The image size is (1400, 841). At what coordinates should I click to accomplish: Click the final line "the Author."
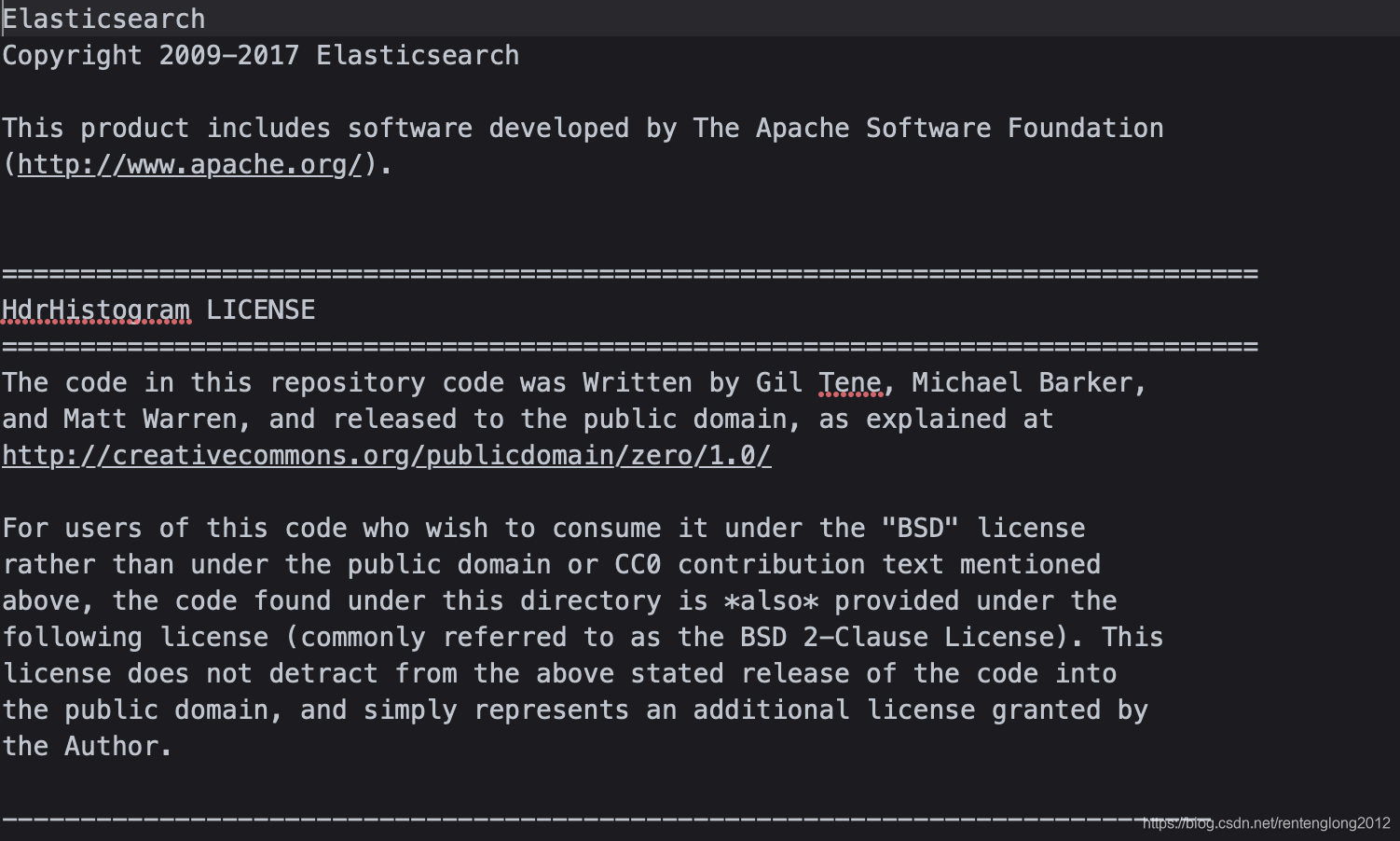(88, 746)
